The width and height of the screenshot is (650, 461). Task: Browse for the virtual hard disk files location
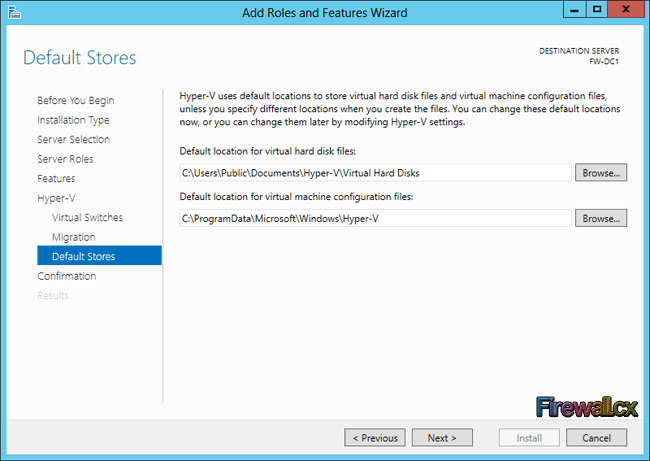(x=601, y=172)
